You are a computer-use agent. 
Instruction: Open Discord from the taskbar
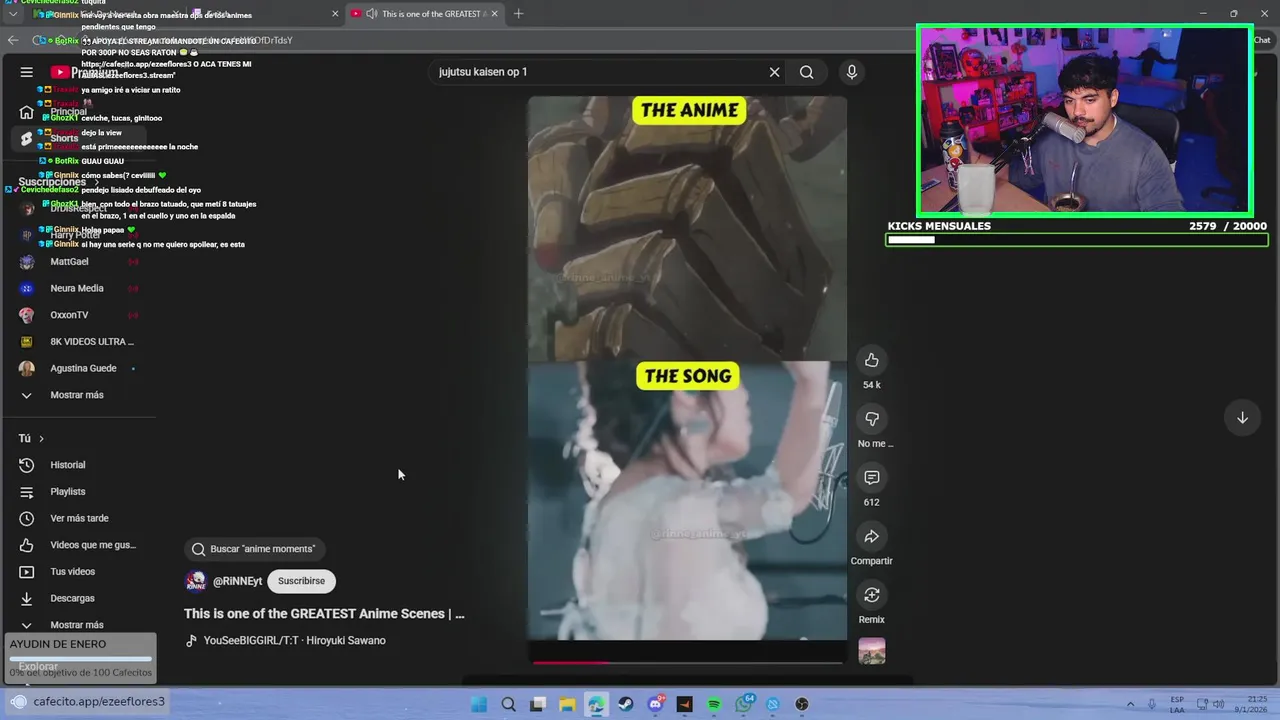tap(655, 704)
